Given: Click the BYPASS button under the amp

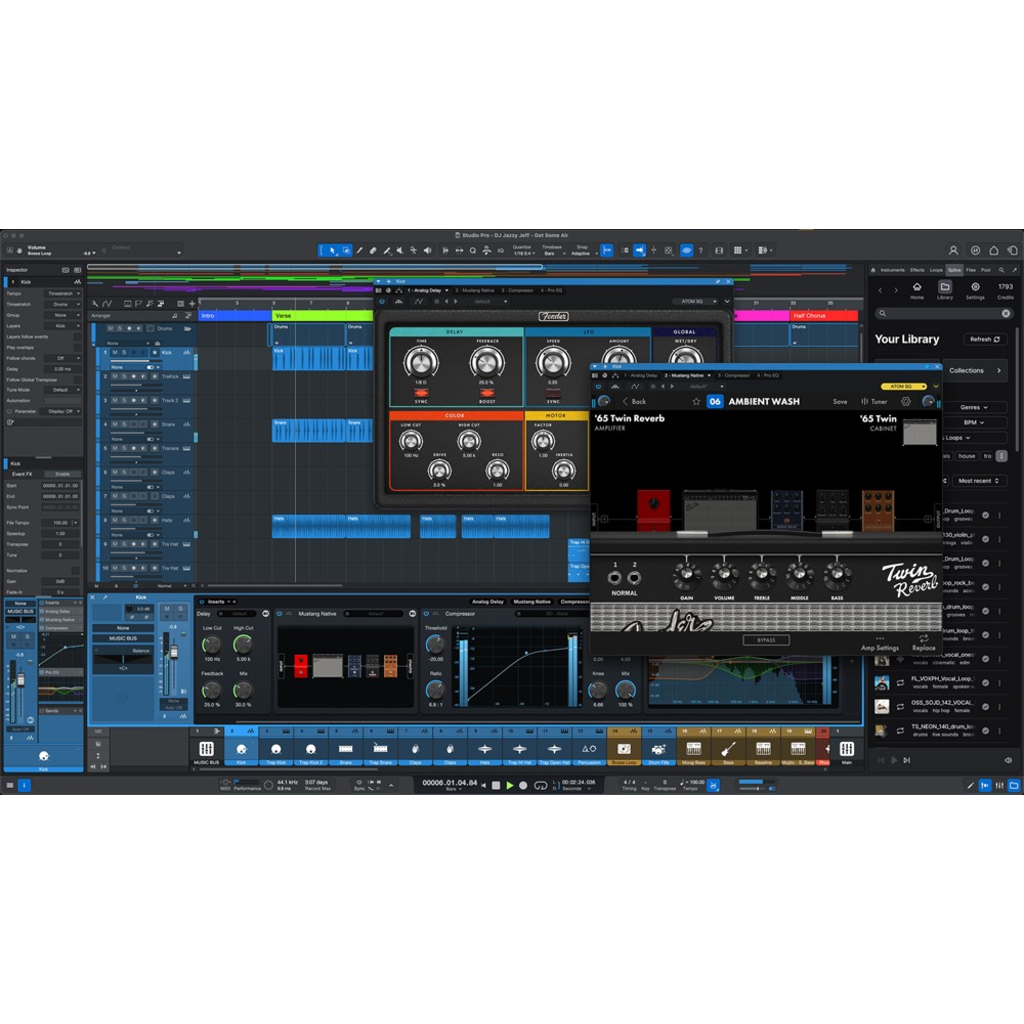Looking at the screenshot, I should [x=766, y=640].
